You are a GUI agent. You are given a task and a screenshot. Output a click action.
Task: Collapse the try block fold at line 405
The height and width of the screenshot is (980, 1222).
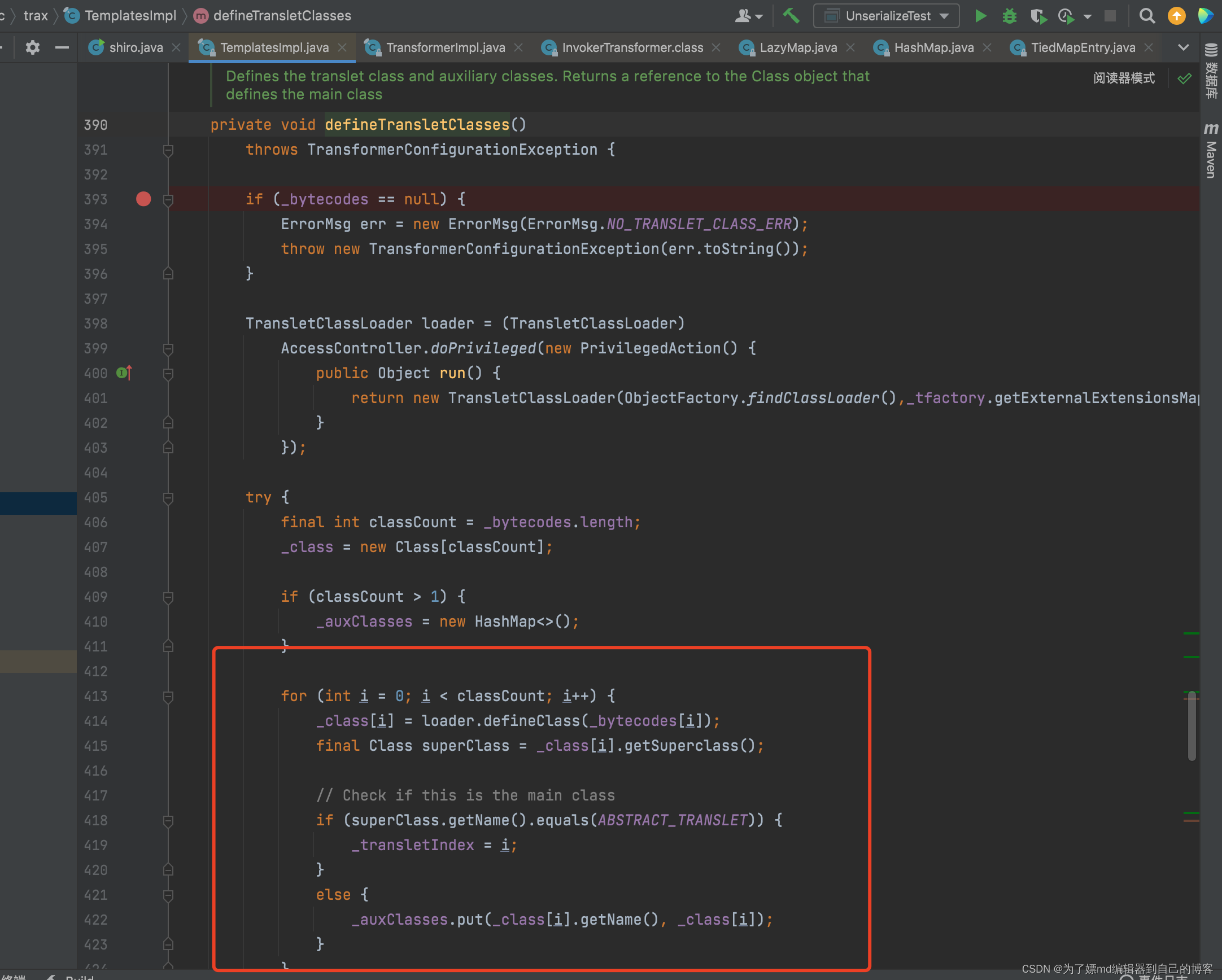(168, 497)
